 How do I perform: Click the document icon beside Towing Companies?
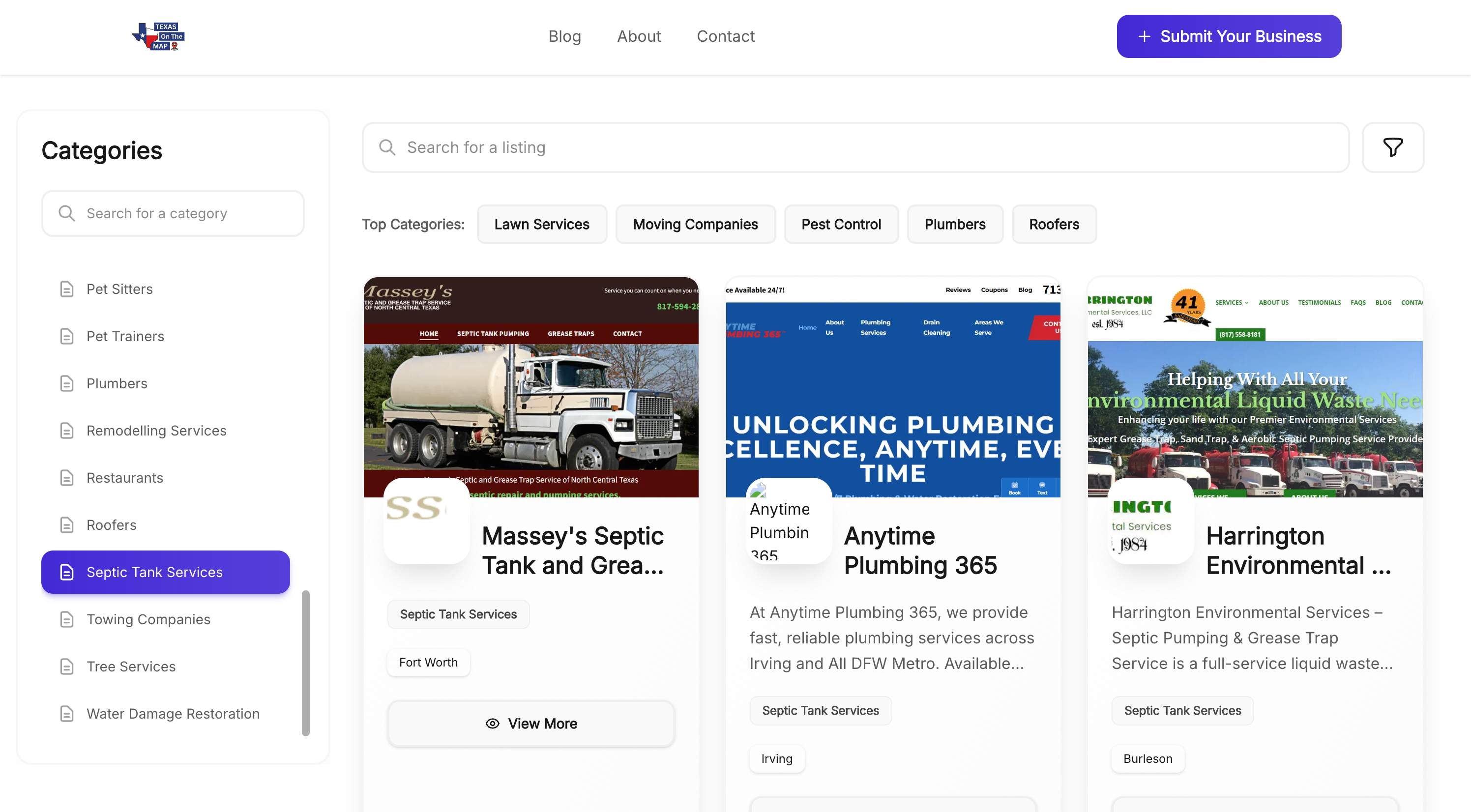67,619
